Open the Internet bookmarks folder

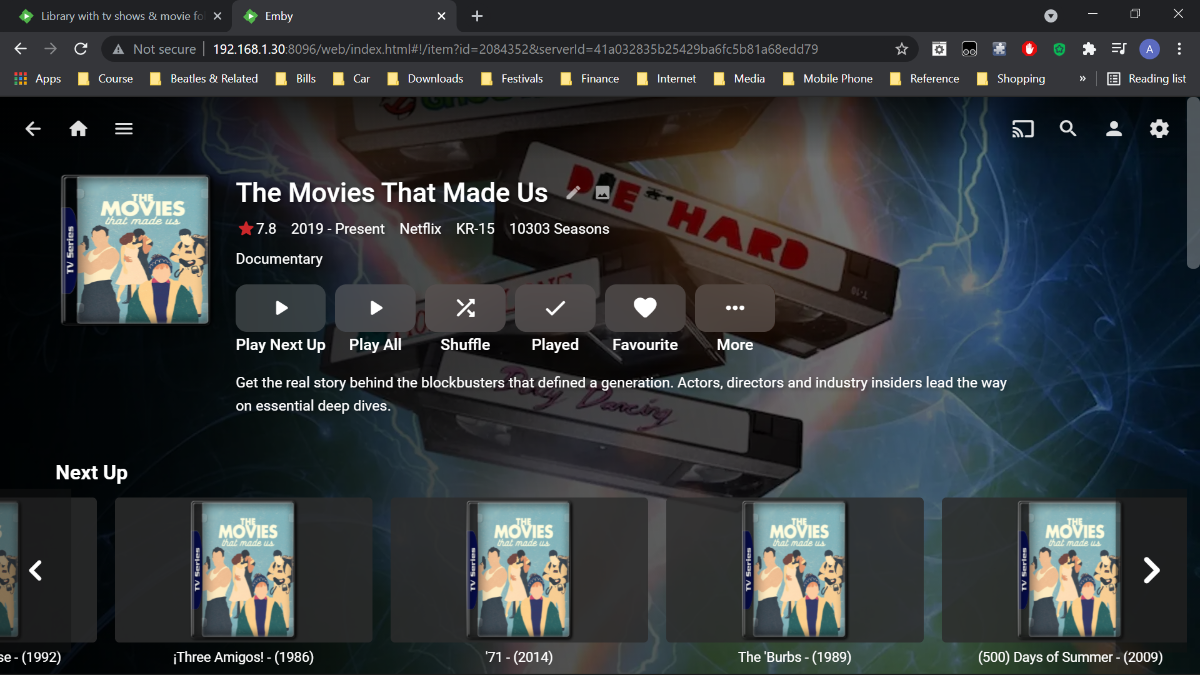[666, 79]
